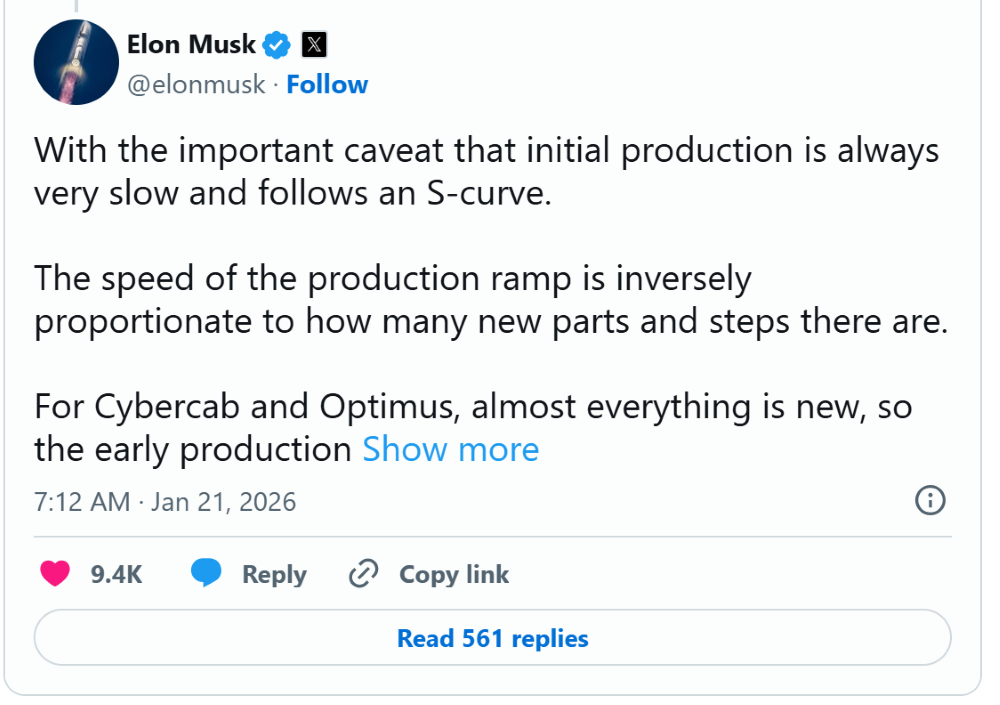
Task: Click Elon Musk's rocket profile avatar
Action: [76, 62]
